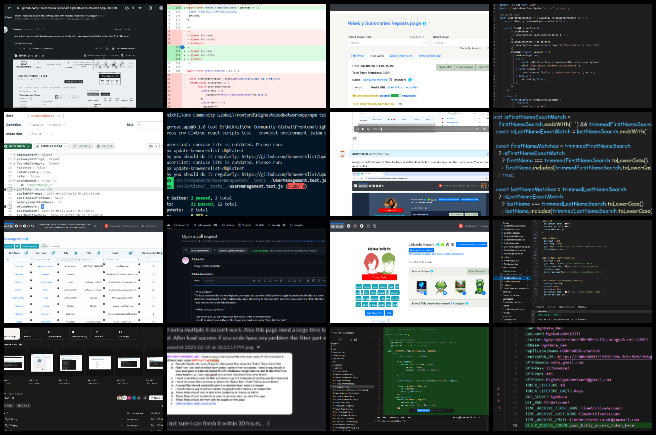Image resolution: width=656 pixels, height=435 pixels.
Task: Open the editor thumbnail with green highlighted code
Action: point(409,379)
